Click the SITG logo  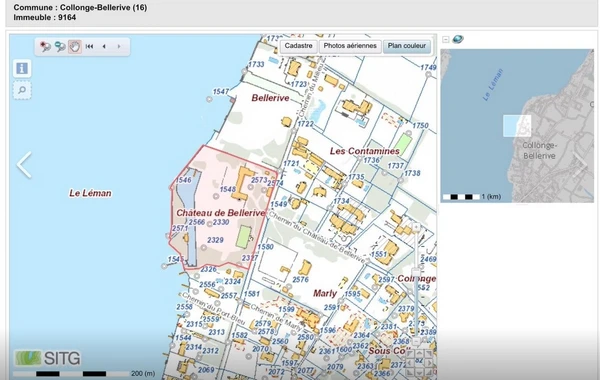(x=47, y=358)
